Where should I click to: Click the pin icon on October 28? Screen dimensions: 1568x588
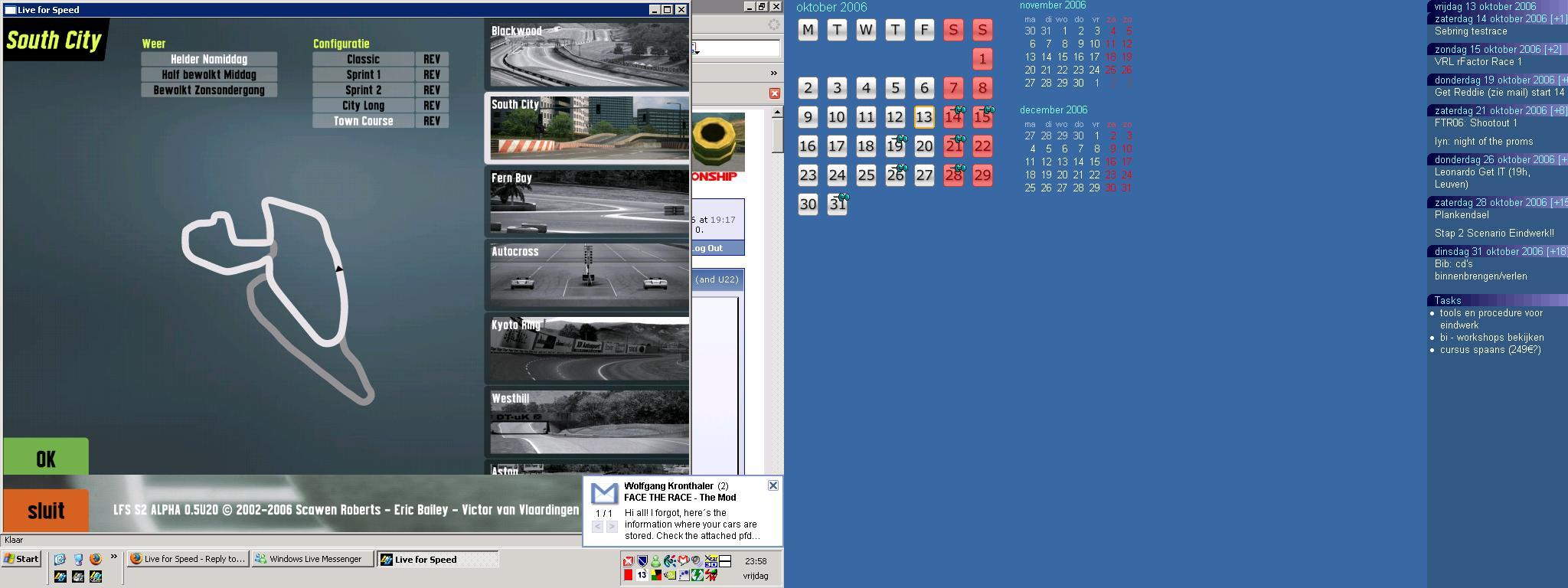(x=960, y=168)
